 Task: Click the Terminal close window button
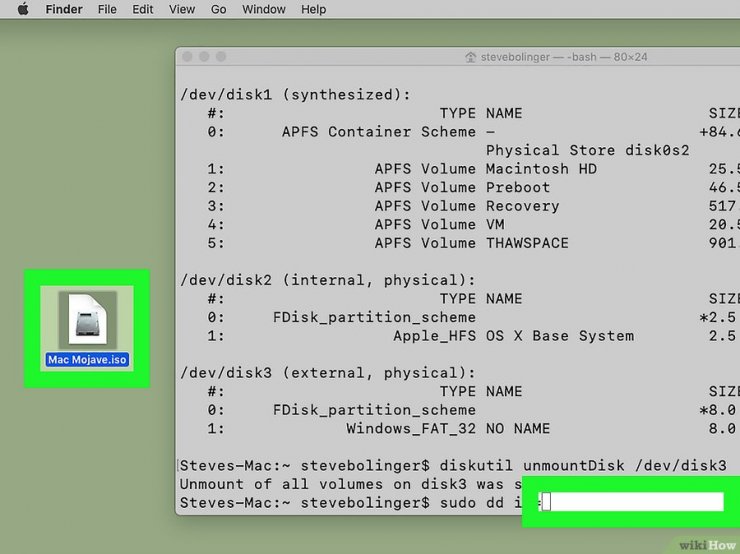[187, 57]
